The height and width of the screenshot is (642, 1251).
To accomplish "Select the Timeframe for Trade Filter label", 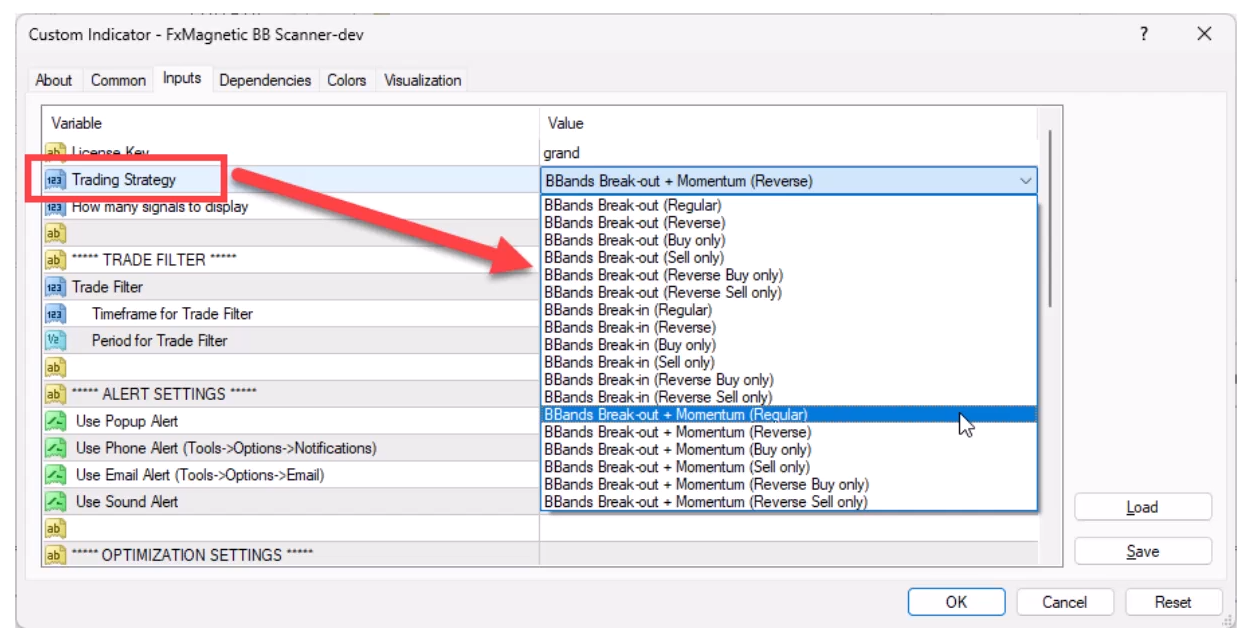I will [172, 314].
